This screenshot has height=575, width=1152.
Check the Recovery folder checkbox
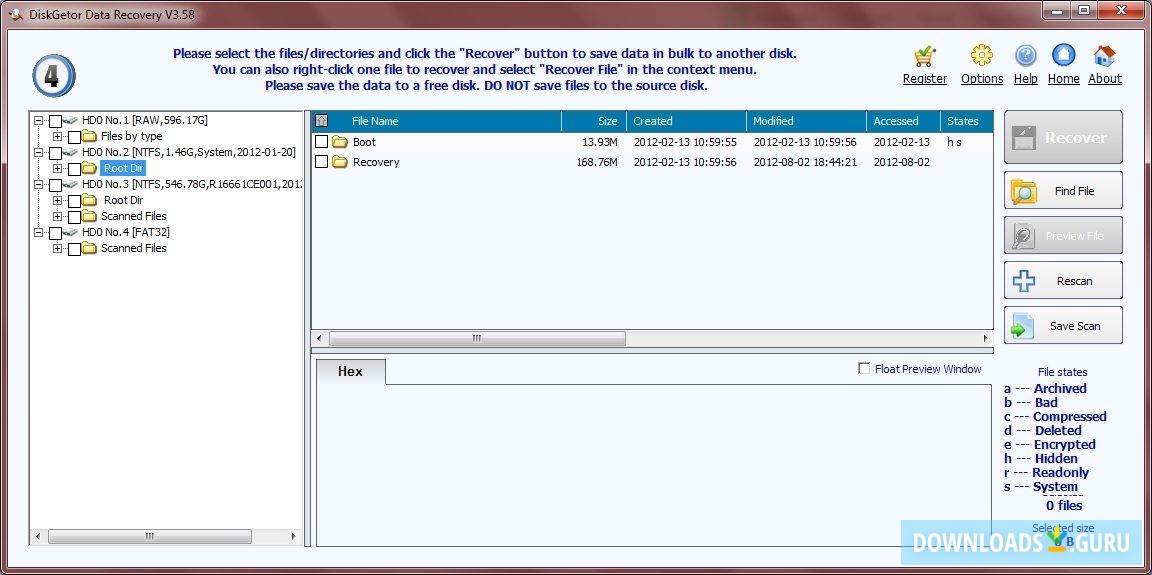point(322,162)
